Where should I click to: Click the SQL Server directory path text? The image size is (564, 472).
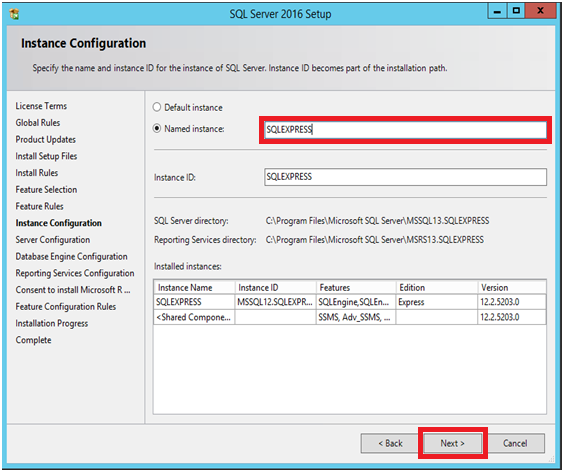(377, 221)
